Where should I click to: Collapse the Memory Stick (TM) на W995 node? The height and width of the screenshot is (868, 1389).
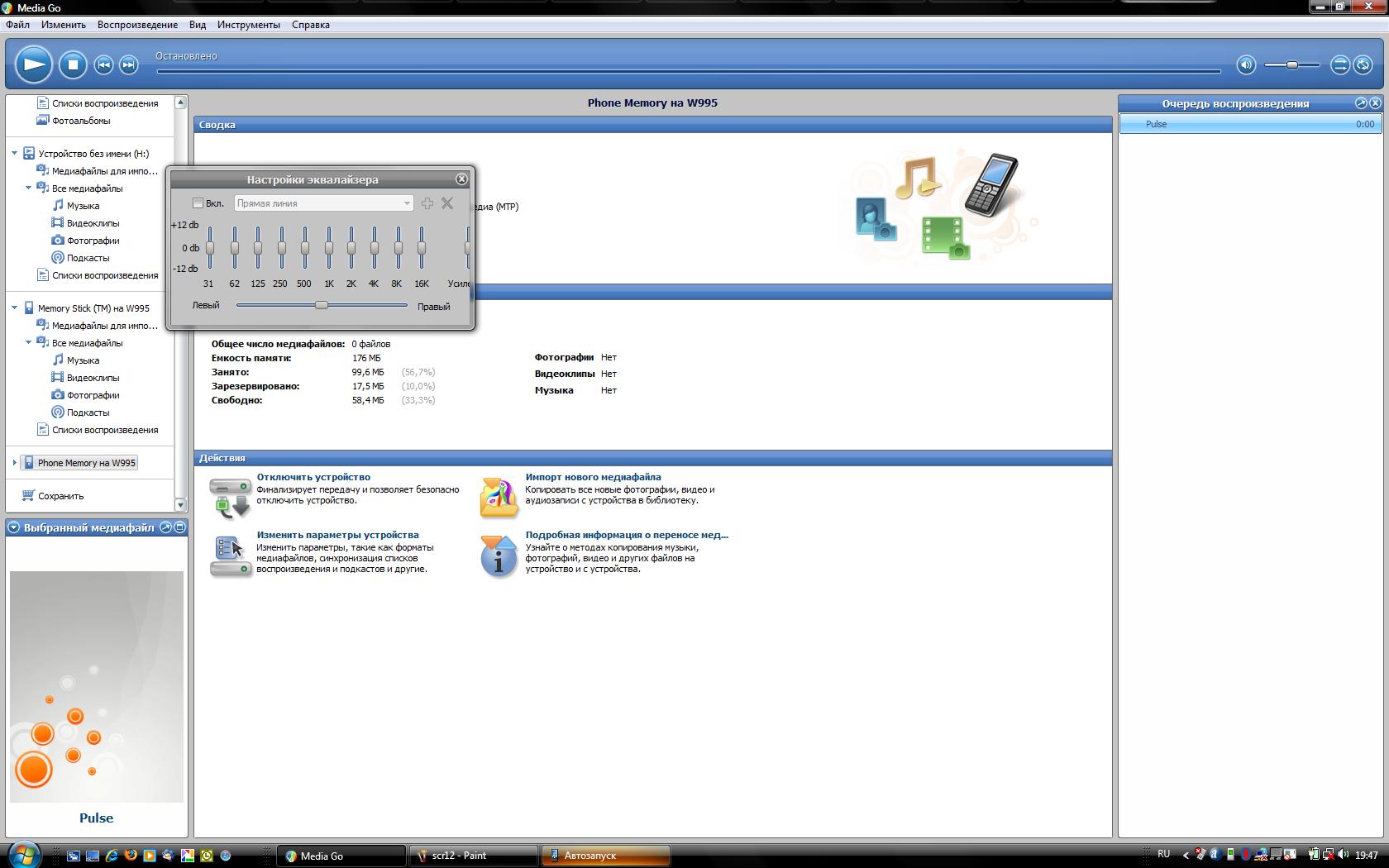pos(15,308)
